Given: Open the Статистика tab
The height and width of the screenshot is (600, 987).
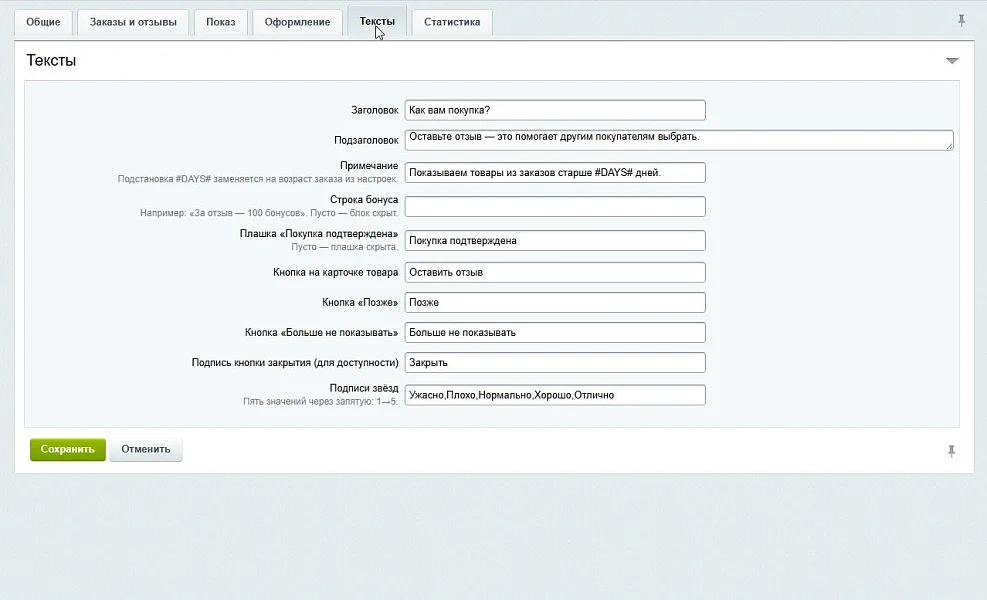Looking at the screenshot, I should click(452, 22).
